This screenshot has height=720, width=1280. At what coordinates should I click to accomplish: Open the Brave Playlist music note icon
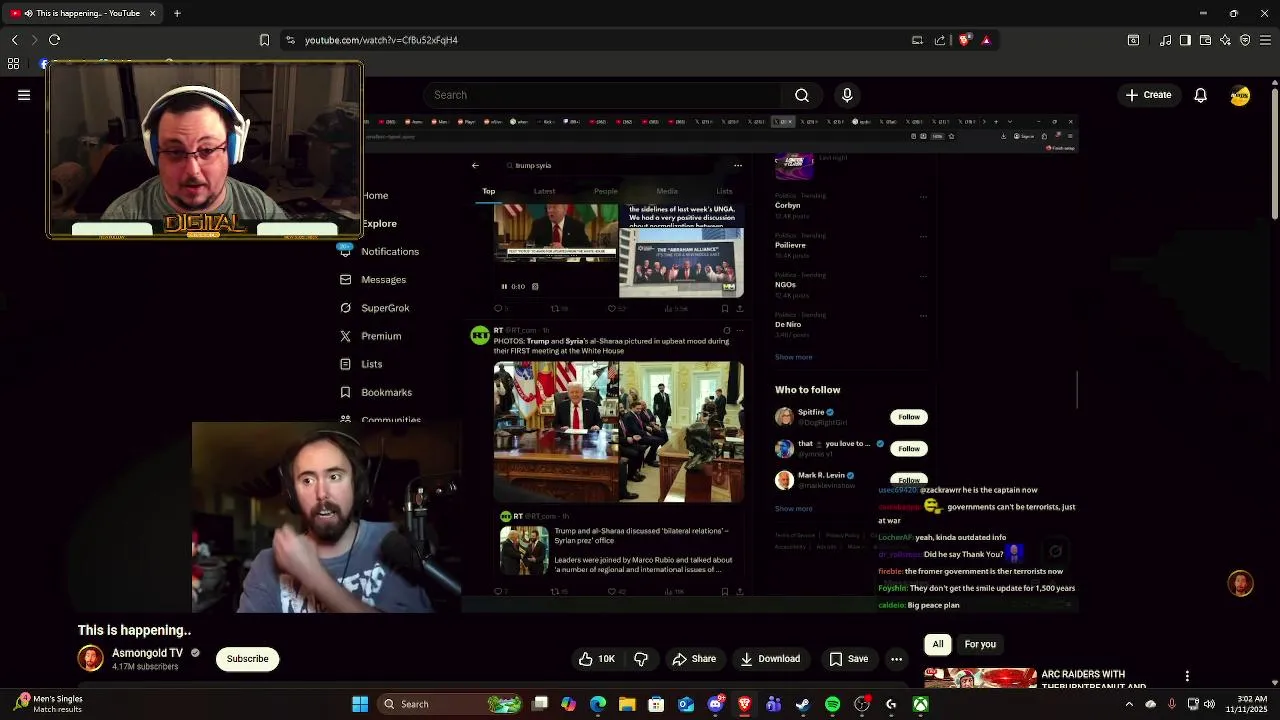(x=1165, y=40)
